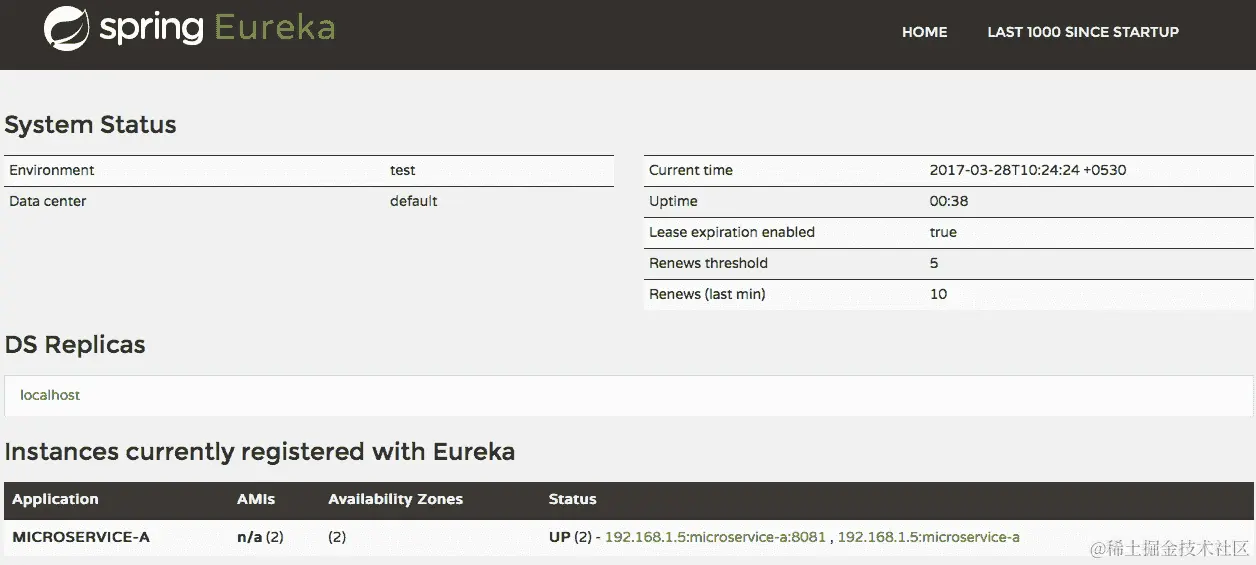
Task: Select the 'test' environment value
Action: (403, 170)
